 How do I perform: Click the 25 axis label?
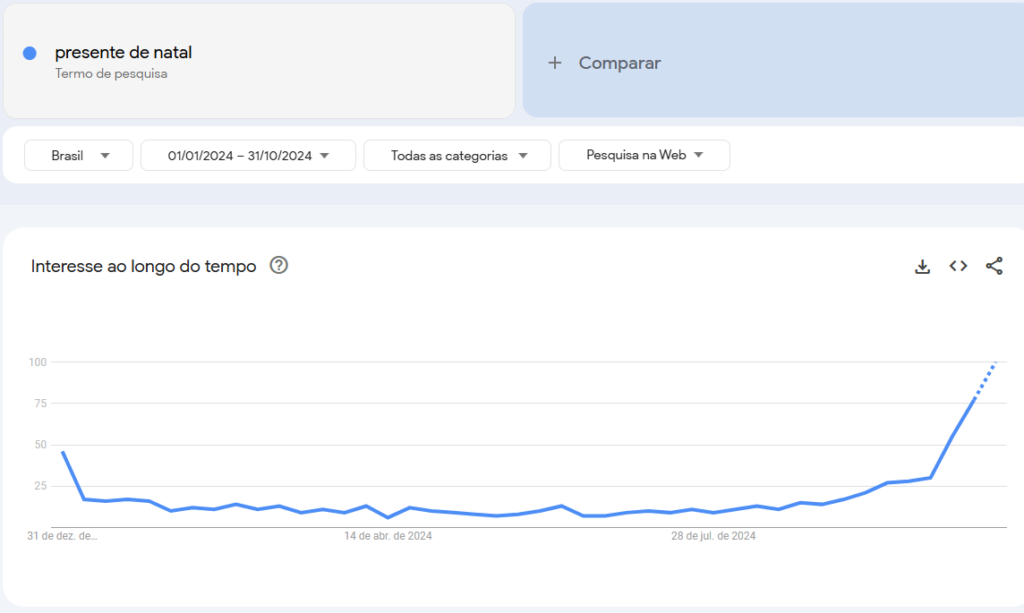(x=40, y=486)
